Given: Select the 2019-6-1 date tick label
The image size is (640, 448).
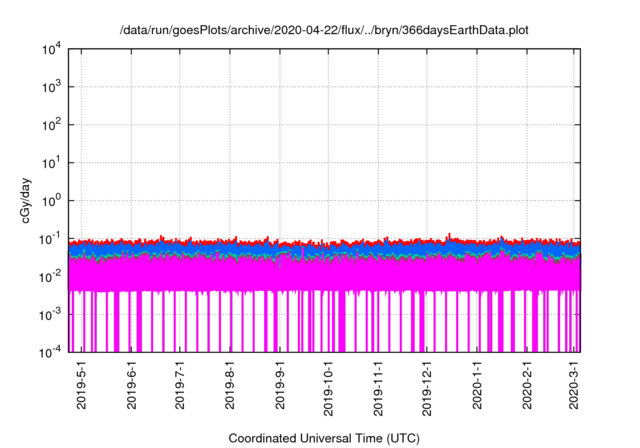Looking at the screenshot, I should 132,385.
